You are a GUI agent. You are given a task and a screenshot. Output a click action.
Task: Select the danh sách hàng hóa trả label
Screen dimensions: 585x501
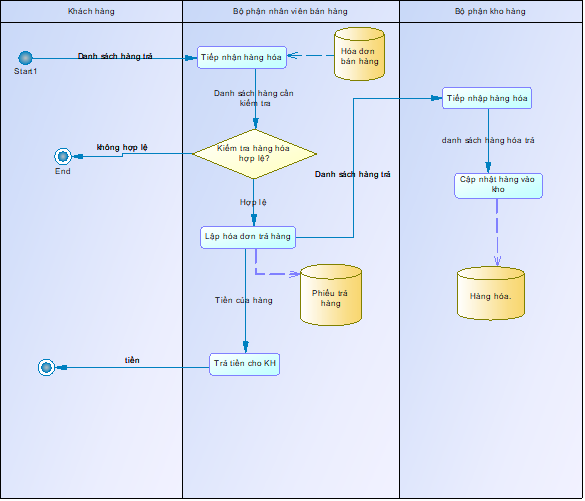[x=488, y=140]
